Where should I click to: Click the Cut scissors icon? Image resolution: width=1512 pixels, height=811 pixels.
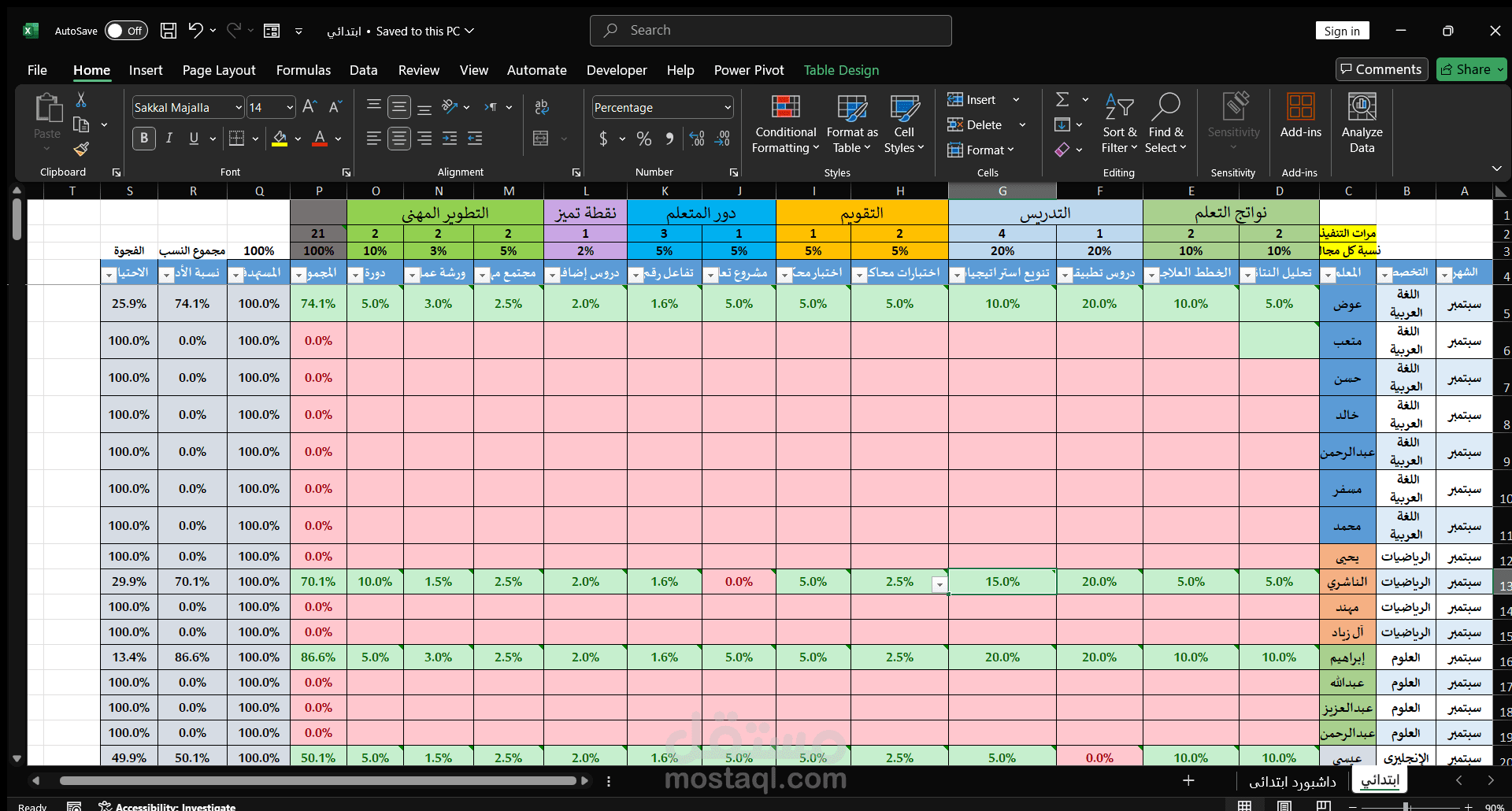coord(81,100)
